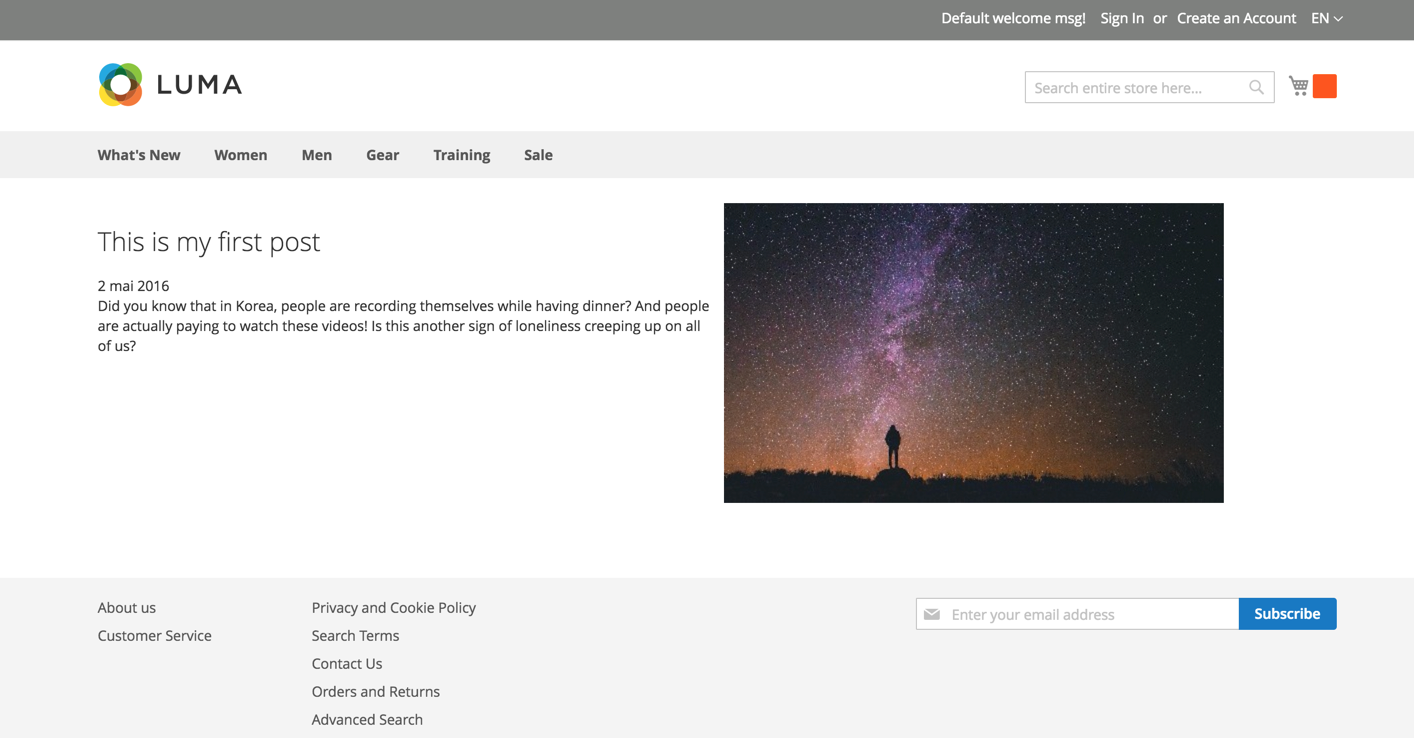The width and height of the screenshot is (1414, 738).
Task: Open Privacy and Cookie Policy link
Action: 394,608
